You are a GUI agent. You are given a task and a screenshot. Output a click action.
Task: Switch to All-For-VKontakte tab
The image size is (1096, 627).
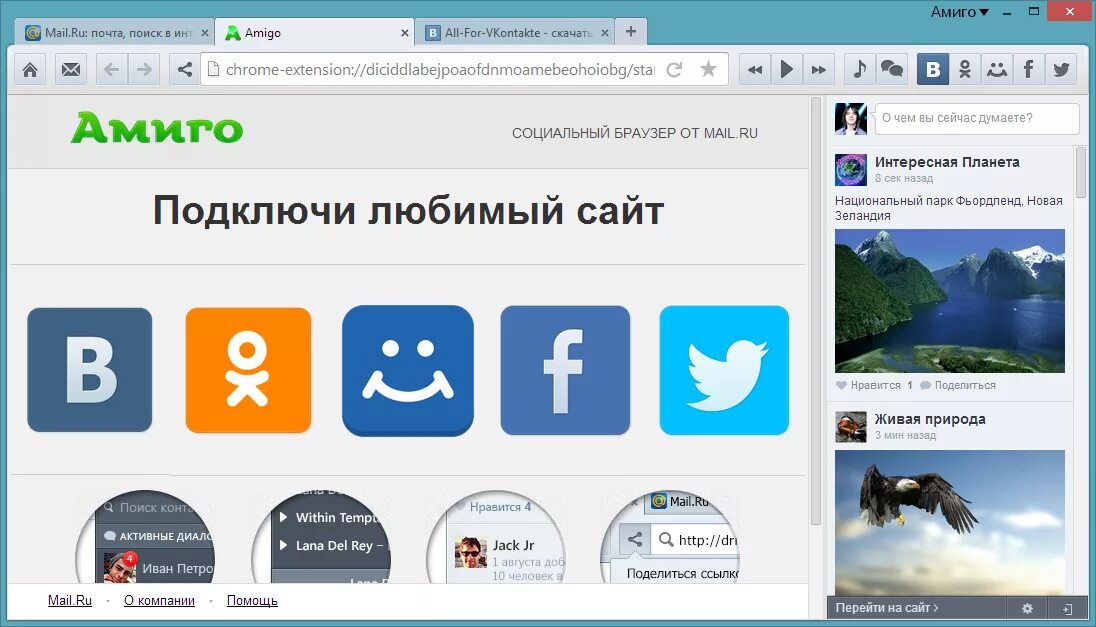514,33
